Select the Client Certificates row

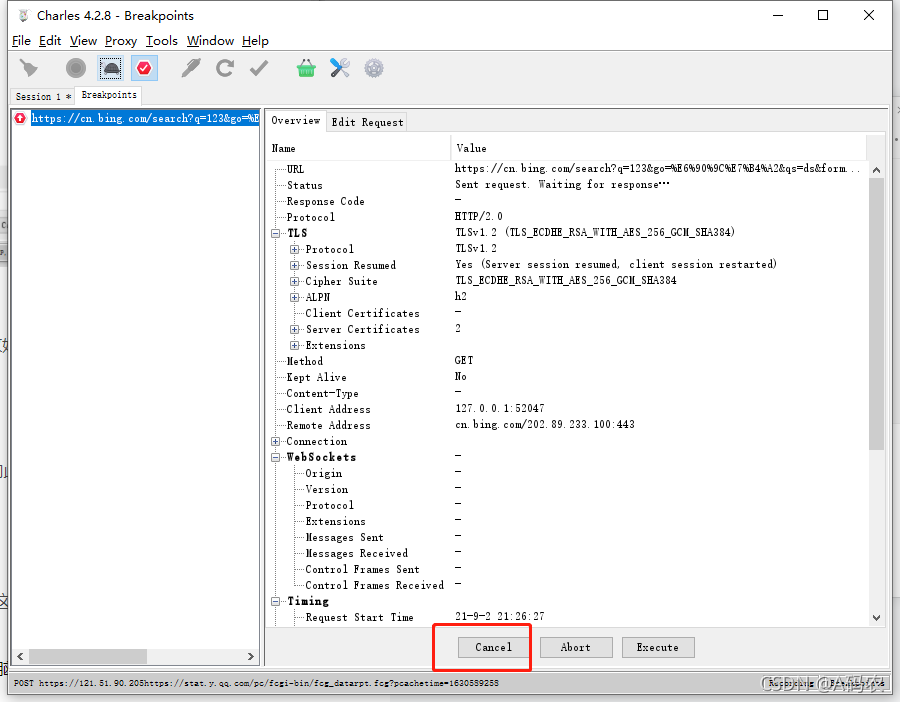pyautogui.click(x=568, y=313)
